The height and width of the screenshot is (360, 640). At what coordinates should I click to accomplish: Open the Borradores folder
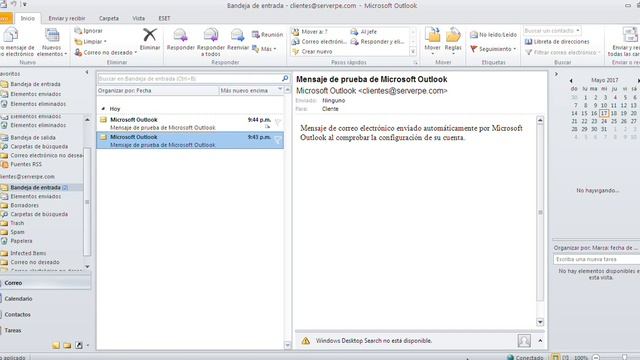[24, 205]
